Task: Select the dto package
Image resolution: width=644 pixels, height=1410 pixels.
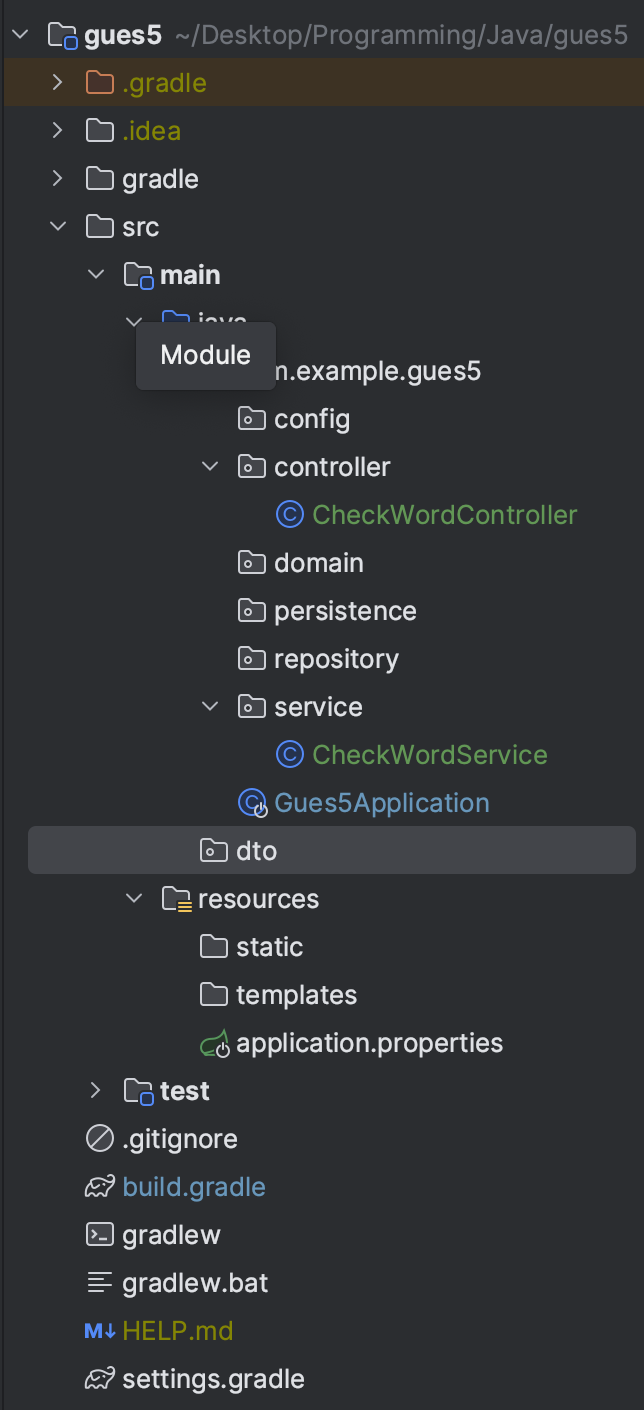Action: pos(255,851)
